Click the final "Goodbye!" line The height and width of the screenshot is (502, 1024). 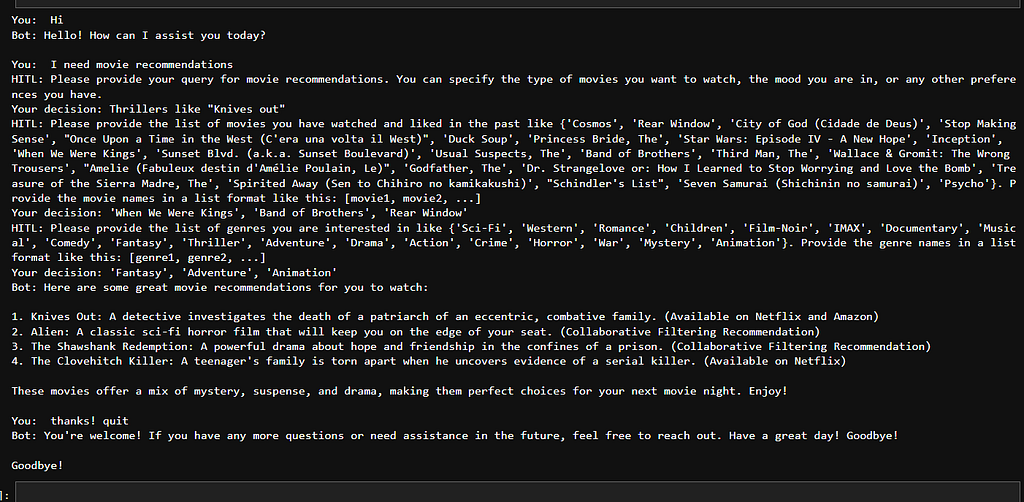coord(37,465)
